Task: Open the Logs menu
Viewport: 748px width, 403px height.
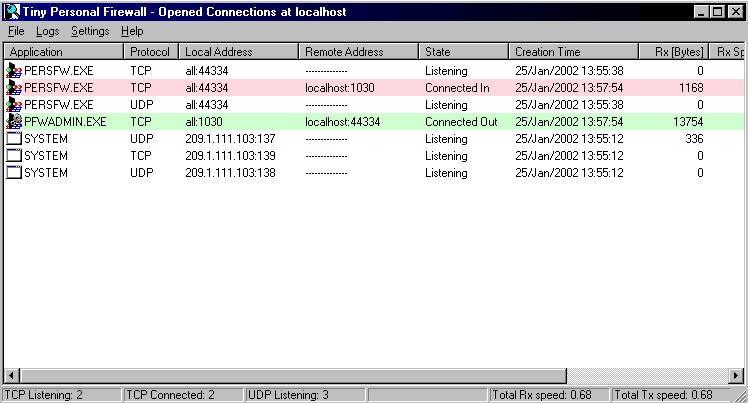Action: click(47, 31)
